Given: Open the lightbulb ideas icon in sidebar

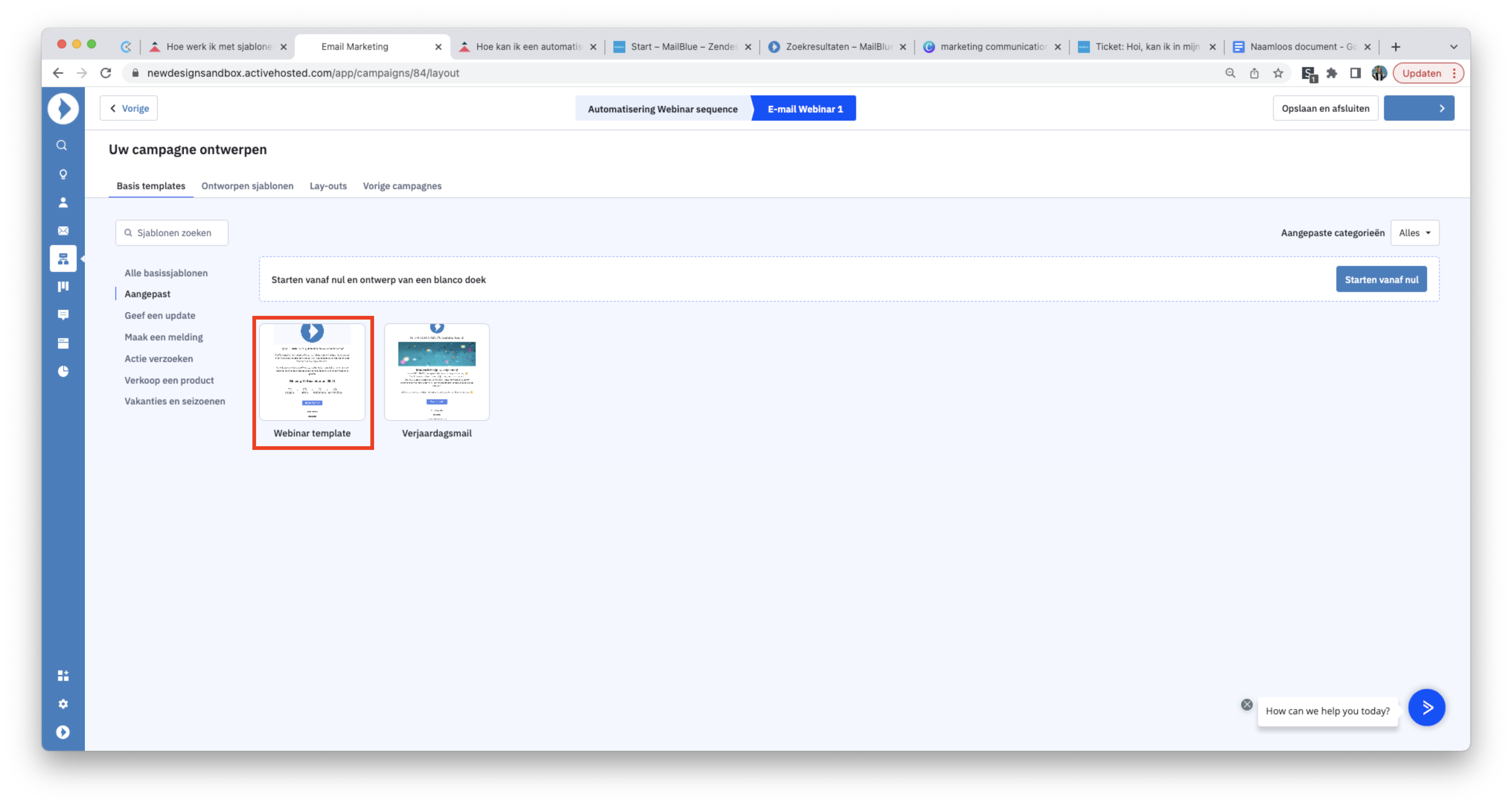Looking at the screenshot, I should click(63, 174).
